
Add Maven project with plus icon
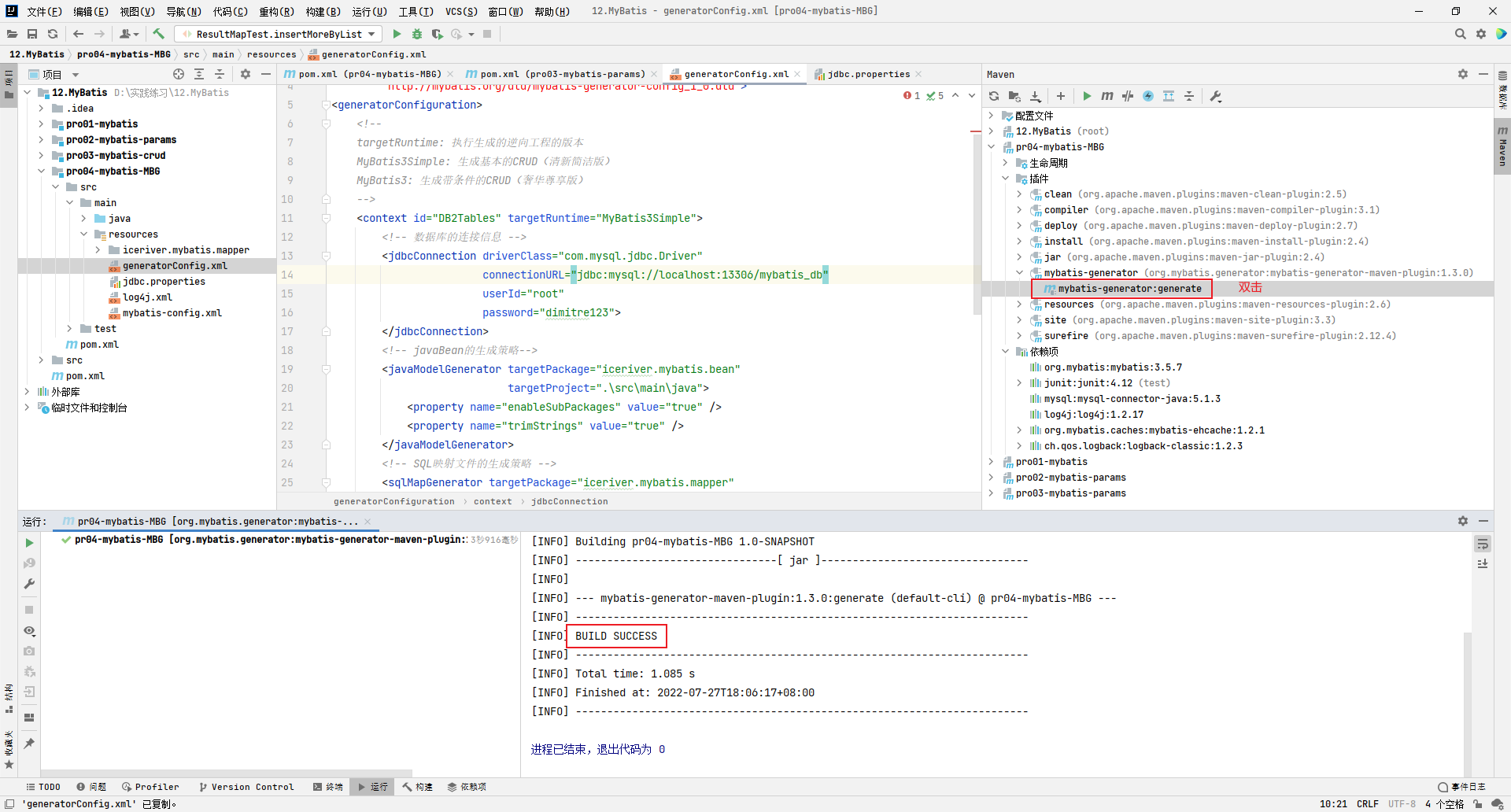[1061, 96]
